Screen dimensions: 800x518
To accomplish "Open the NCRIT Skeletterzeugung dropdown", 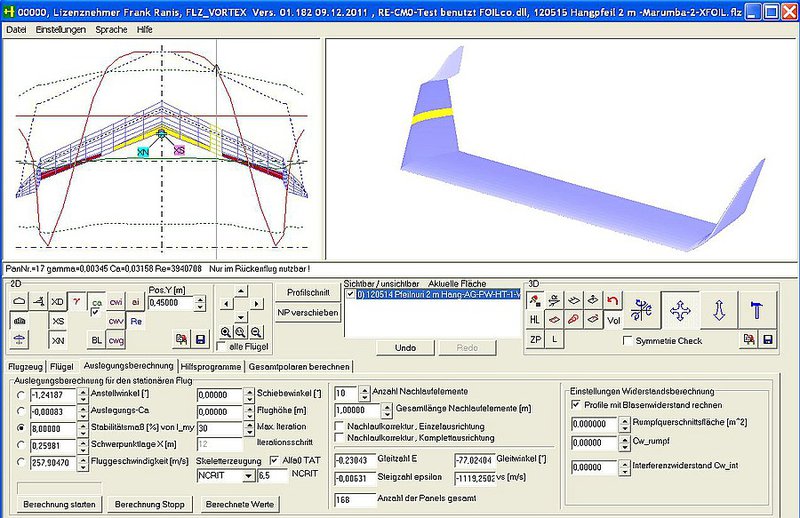I will click(x=249, y=477).
